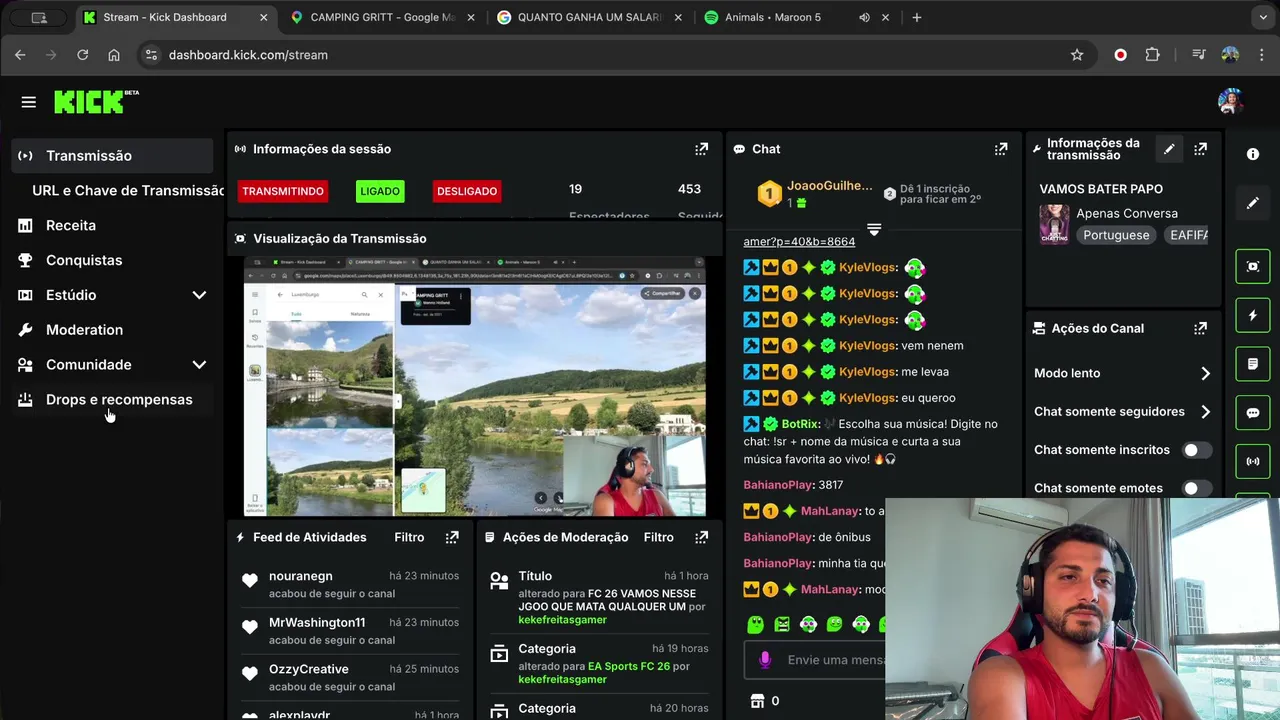The width and height of the screenshot is (1280, 720).
Task: Open a new browser tab
Action: 916,17
